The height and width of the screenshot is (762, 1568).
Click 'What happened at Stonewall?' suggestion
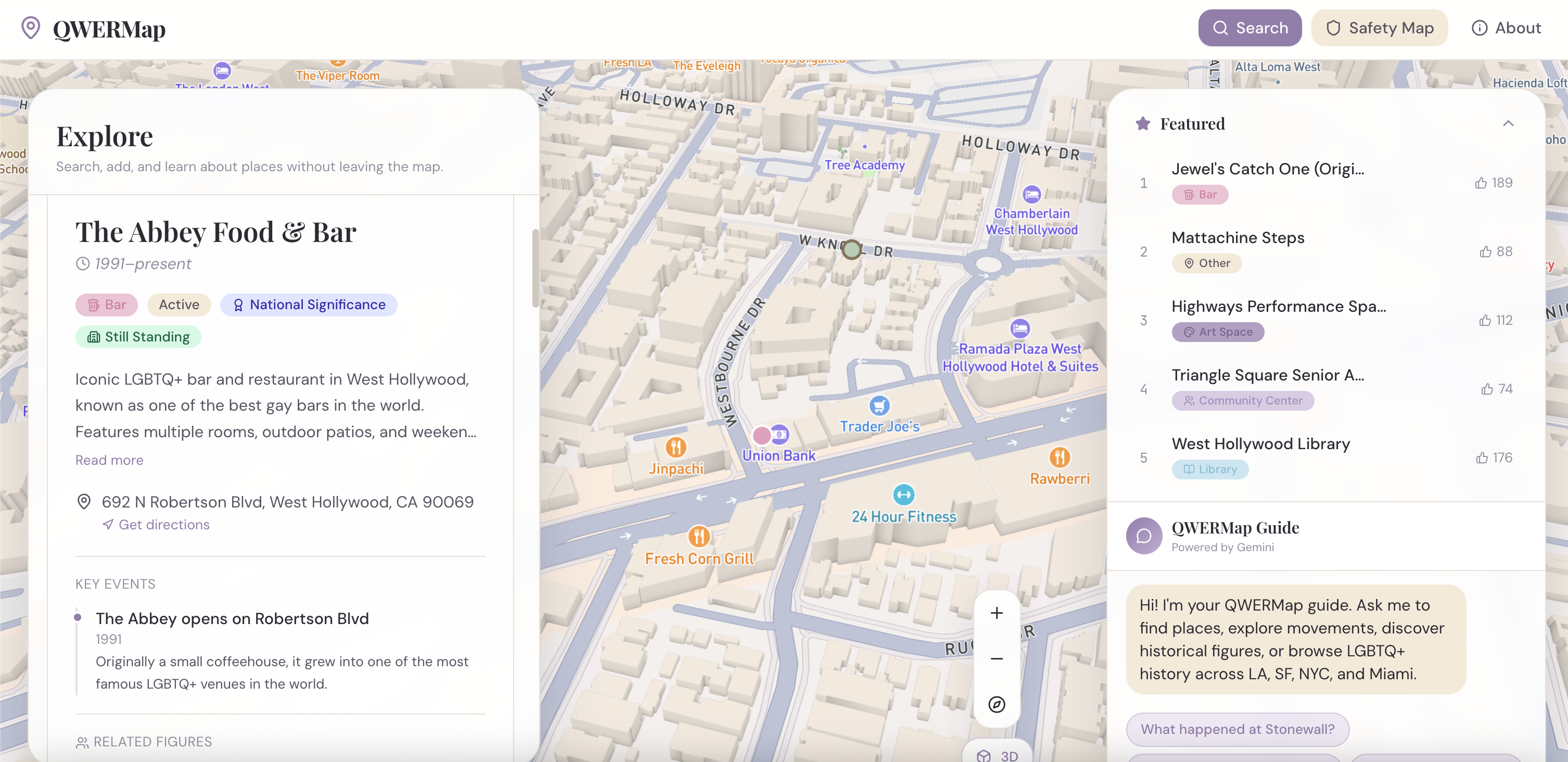[x=1237, y=729]
